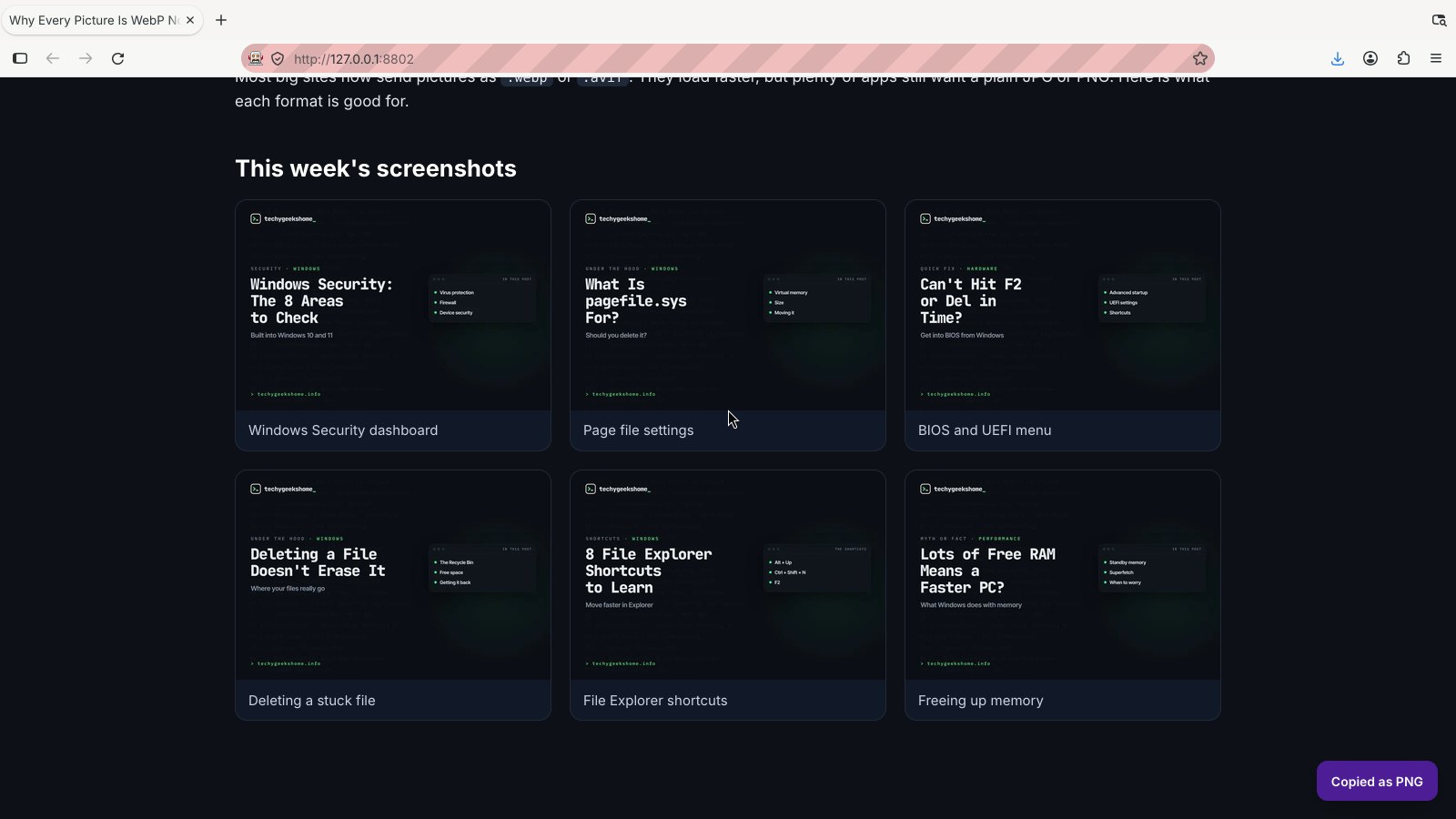The image size is (1456, 819).
Task: Bookmark this page with the star
Action: point(1199,58)
